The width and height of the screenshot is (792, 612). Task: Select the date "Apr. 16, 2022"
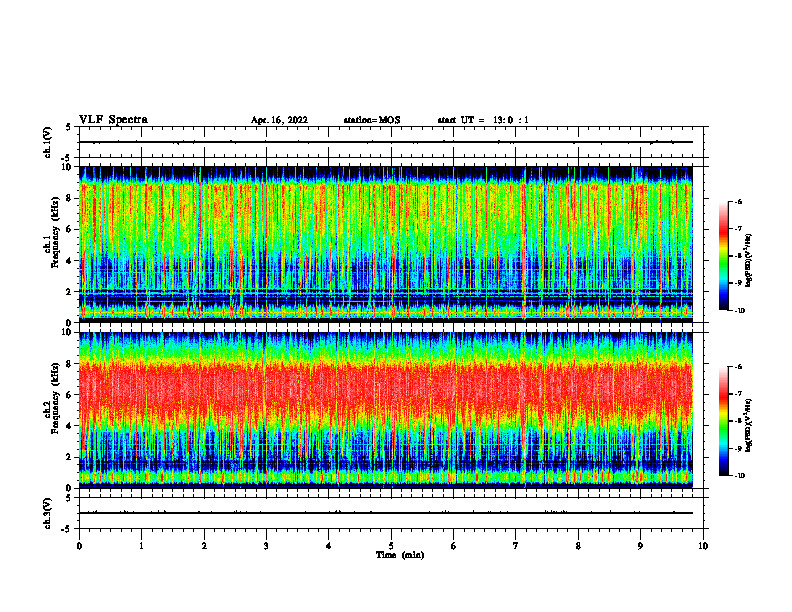[x=279, y=120]
